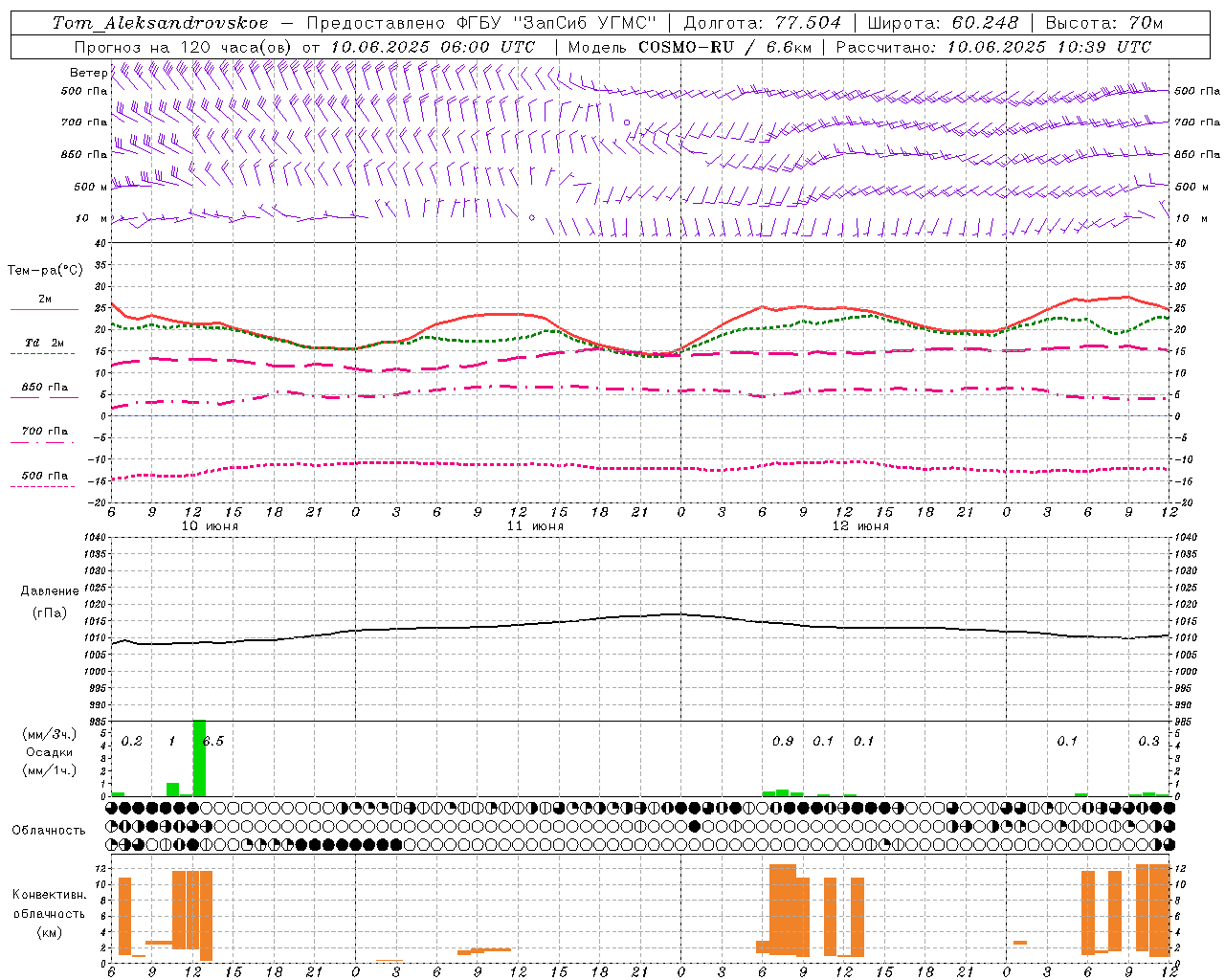
Task: Click the Ветер wind panel label
Action: coord(88,73)
